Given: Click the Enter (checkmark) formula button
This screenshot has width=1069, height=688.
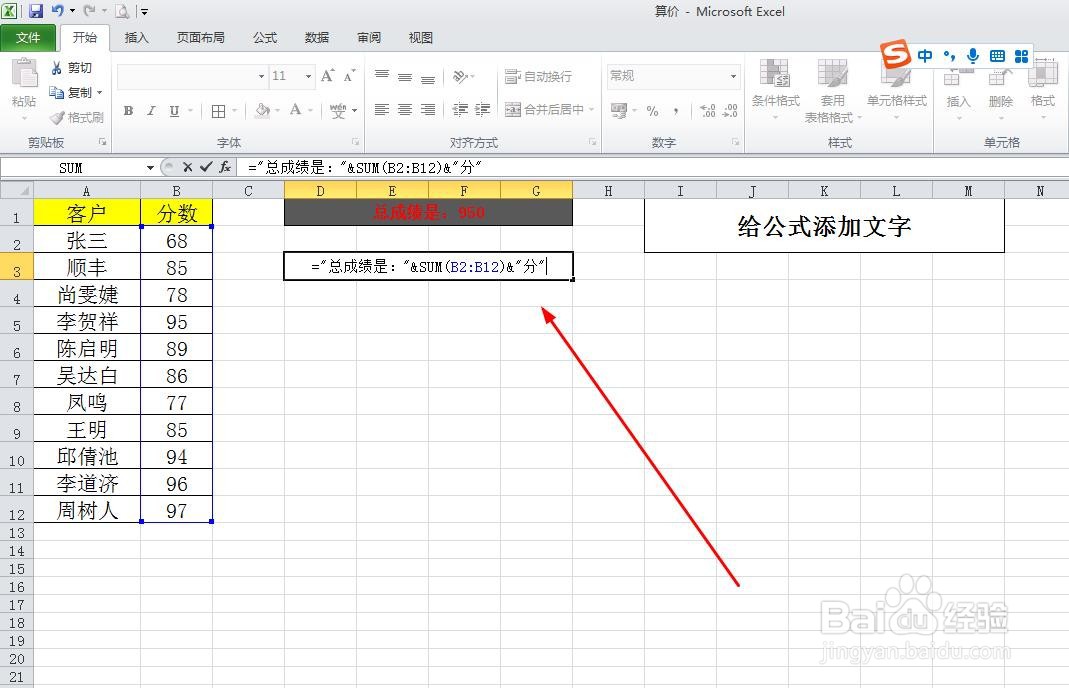Looking at the screenshot, I should pyautogui.click(x=206, y=167).
